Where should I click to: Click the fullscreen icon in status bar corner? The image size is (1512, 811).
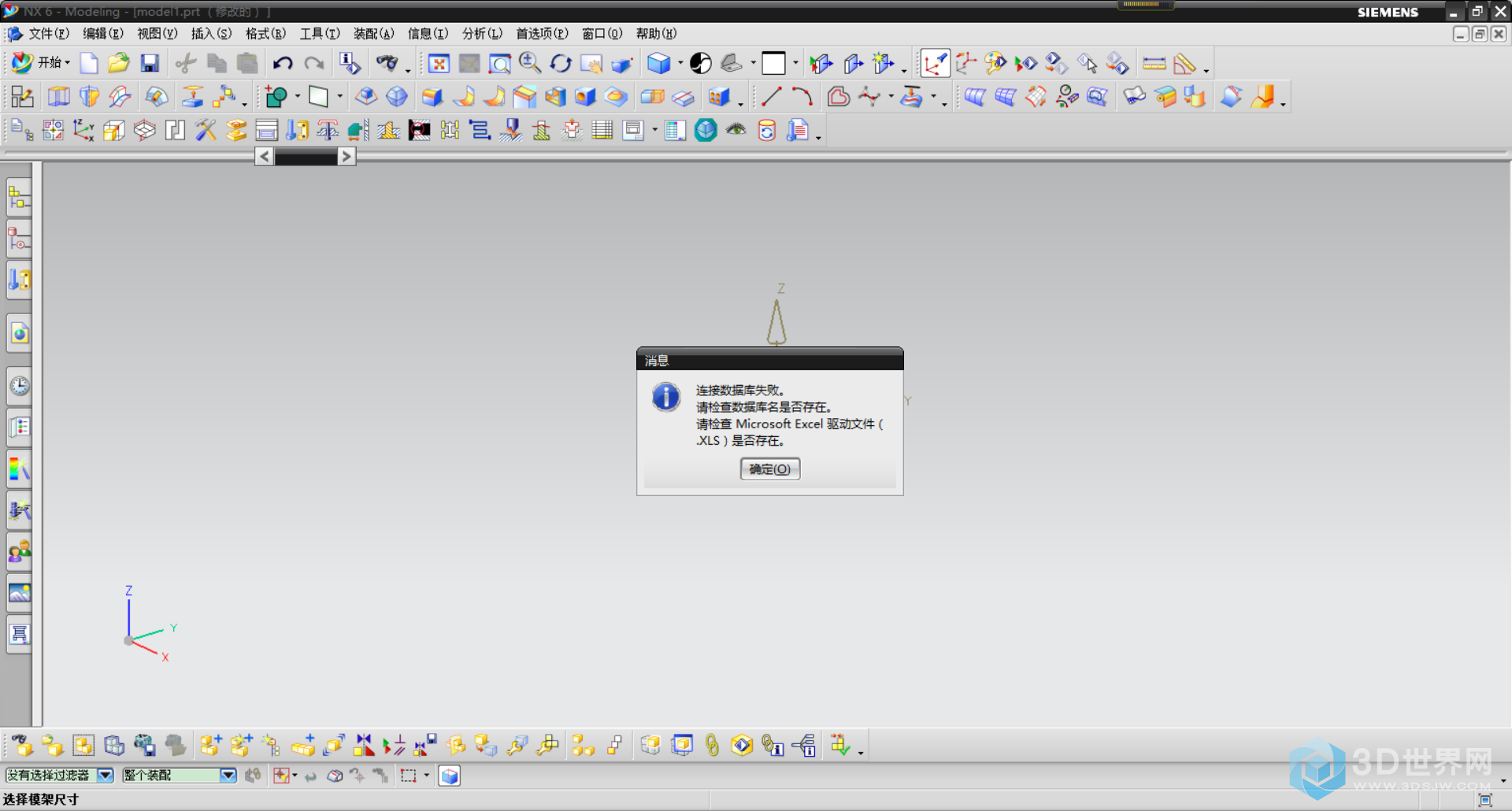1485,800
